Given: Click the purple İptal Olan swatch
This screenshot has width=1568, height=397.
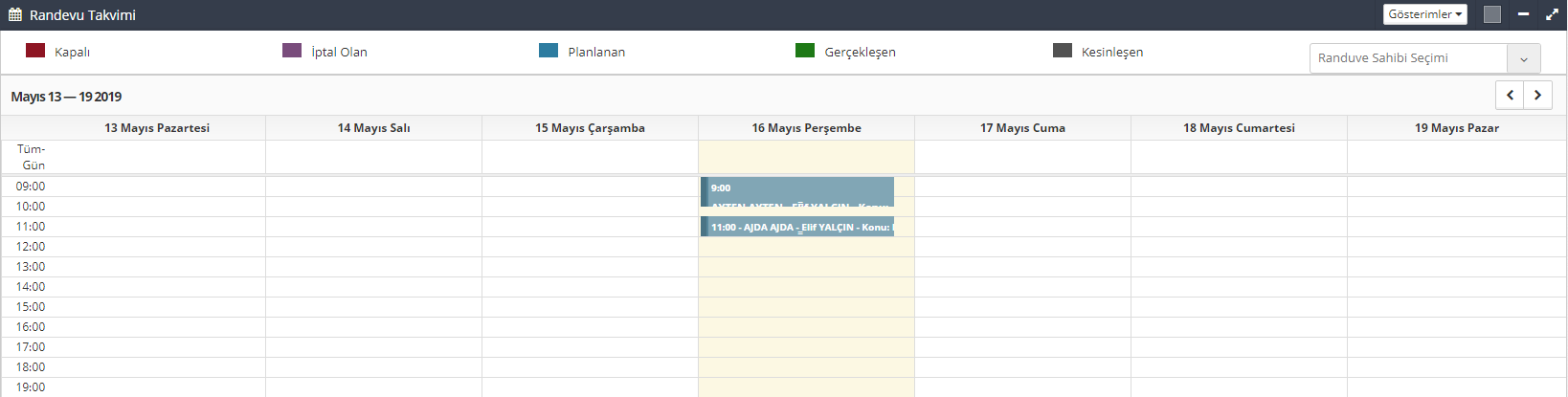Looking at the screenshot, I should tap(292, 51).
